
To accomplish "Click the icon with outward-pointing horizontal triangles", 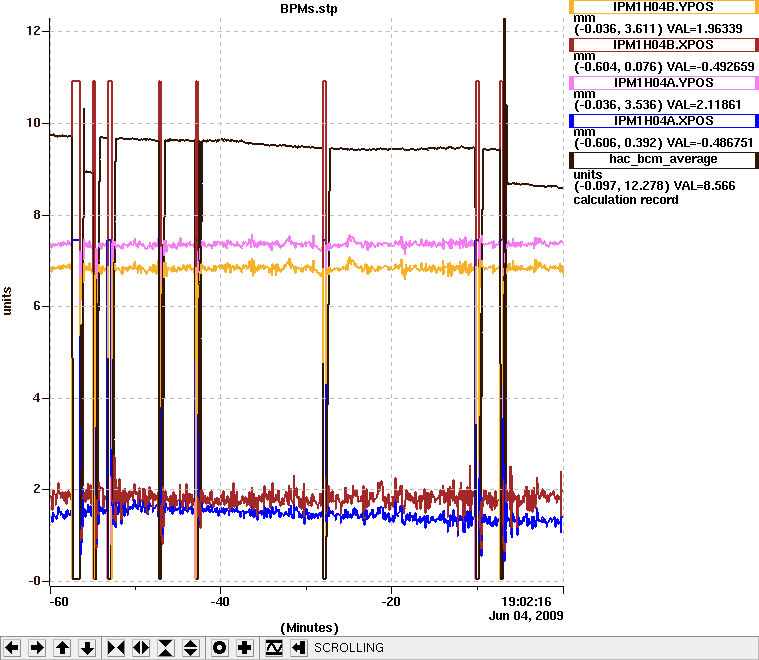I will [x=141, y=647].
